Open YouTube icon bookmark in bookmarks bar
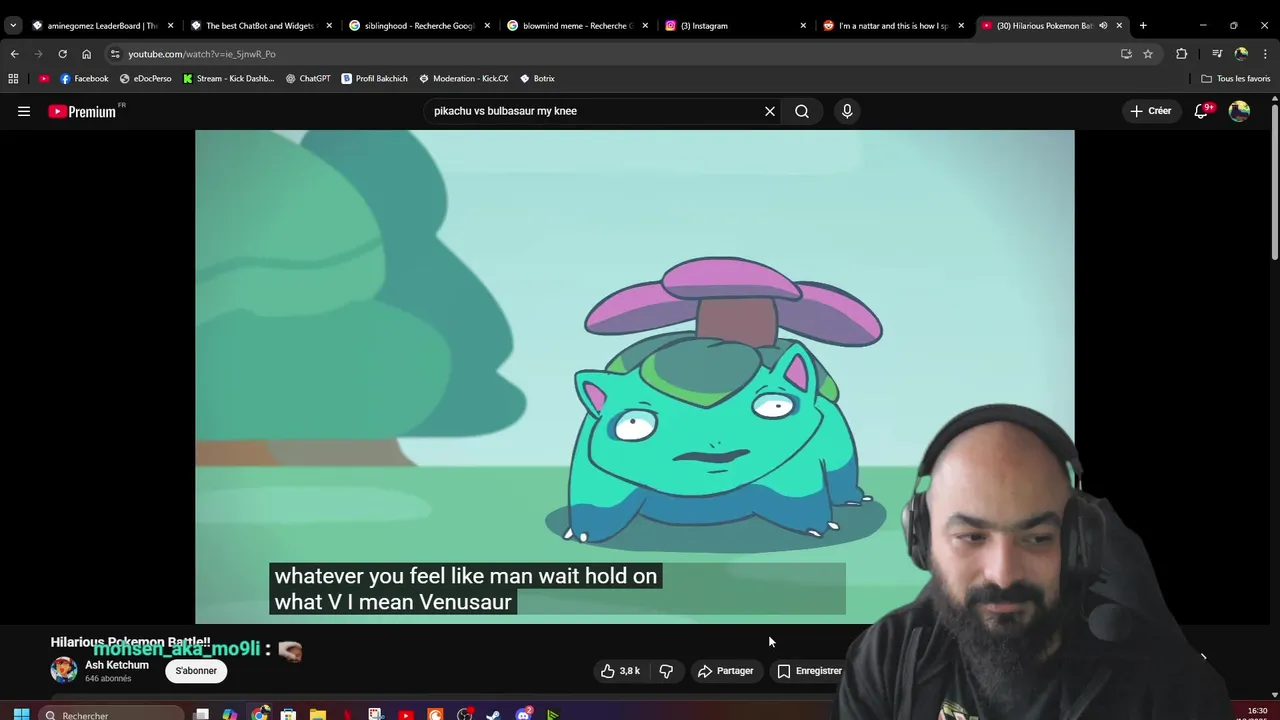Screen dimensions: 1280x720 (x=44, y=78)
